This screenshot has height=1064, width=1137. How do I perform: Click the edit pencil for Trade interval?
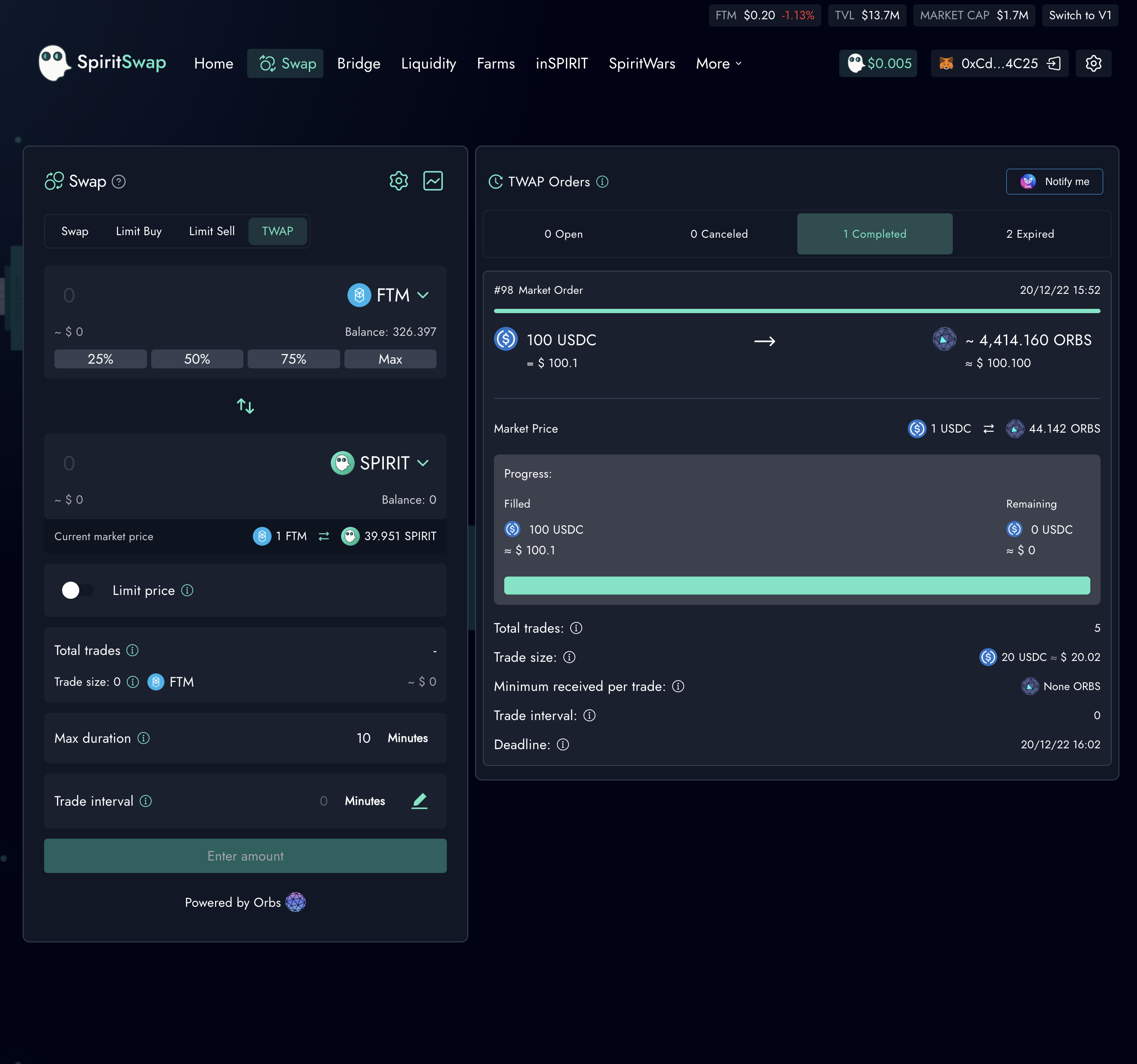pyautogui.click(x=419, y=801)
